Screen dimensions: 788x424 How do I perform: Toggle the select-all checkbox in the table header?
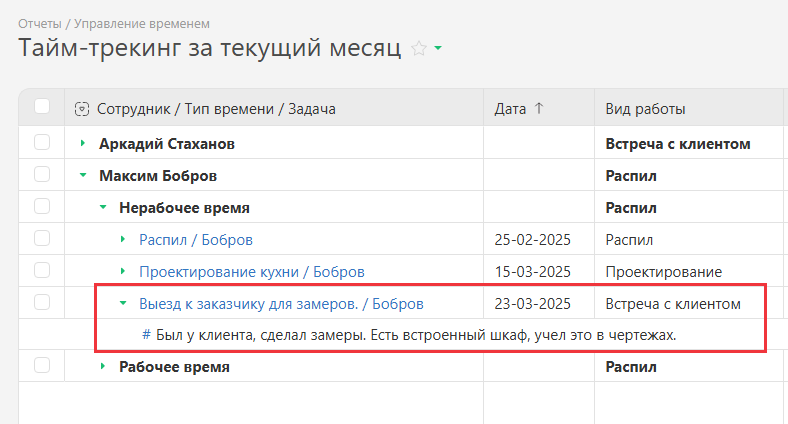[x=42, y=107]
